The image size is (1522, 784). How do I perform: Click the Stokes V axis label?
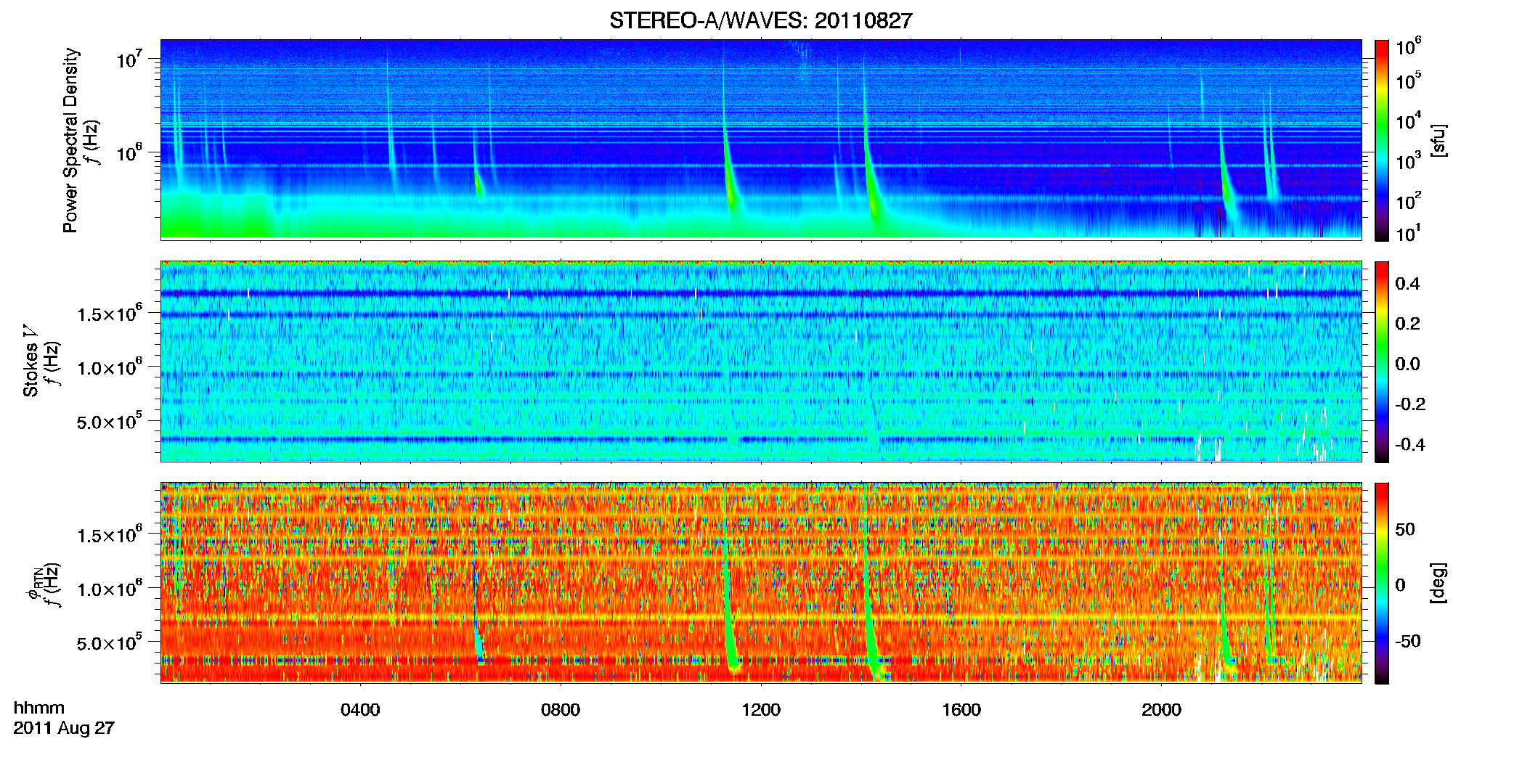[x=31, y=362]
